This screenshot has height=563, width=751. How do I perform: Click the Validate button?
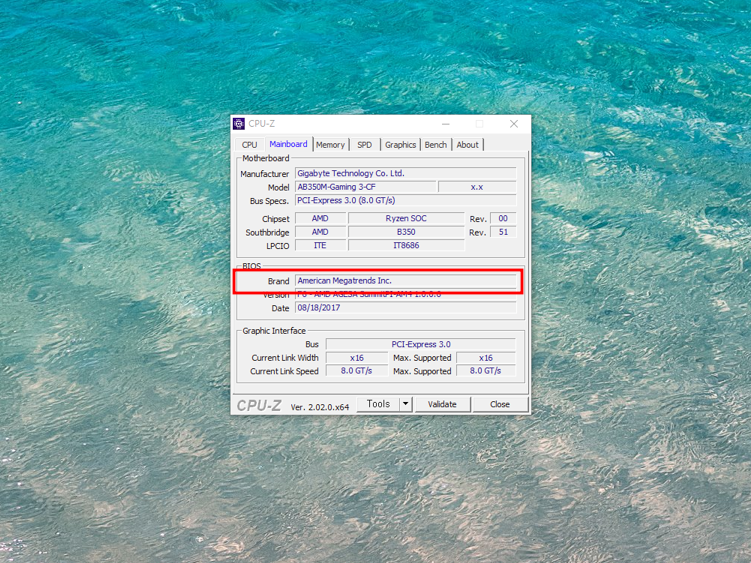click(x=442, y=404)
